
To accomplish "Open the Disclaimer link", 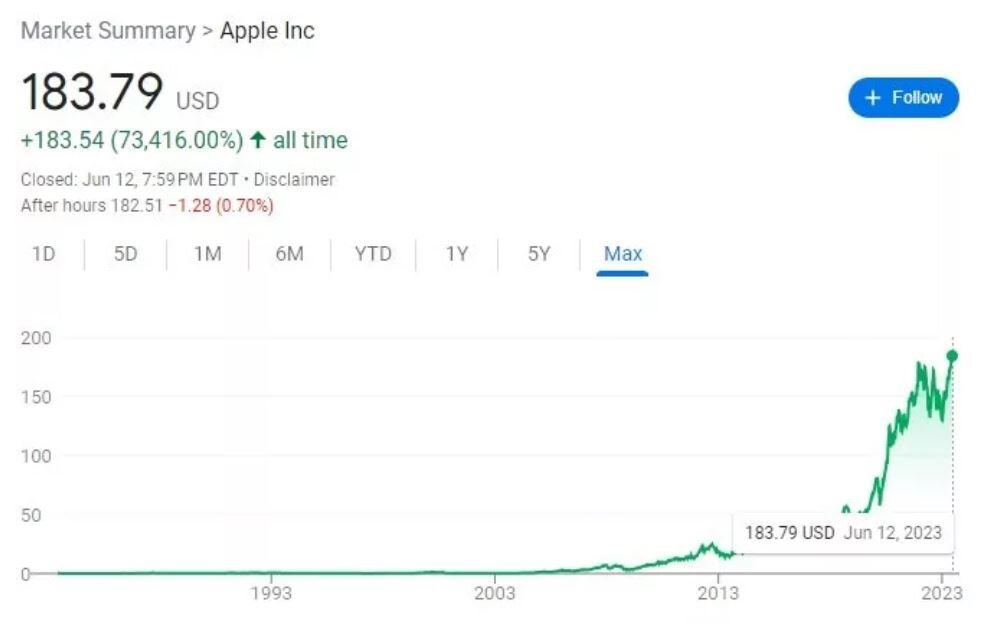I will click(294, 180).
